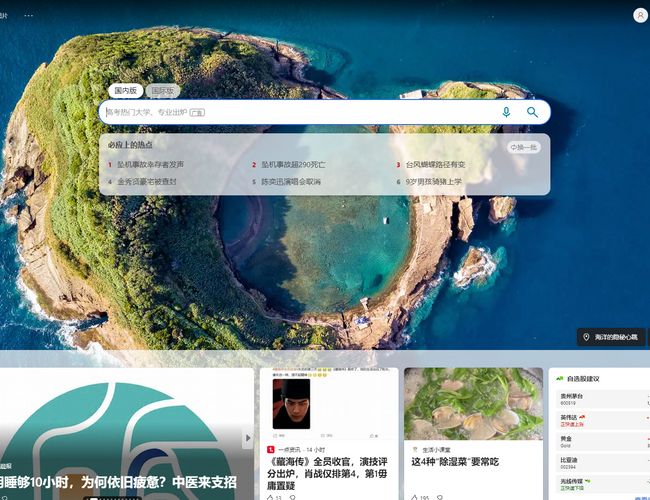Open hot topic 坠机事故幸存者发声
Image resolution: width=650 pixels, height=500 pixels.
[x=150, y=165]
